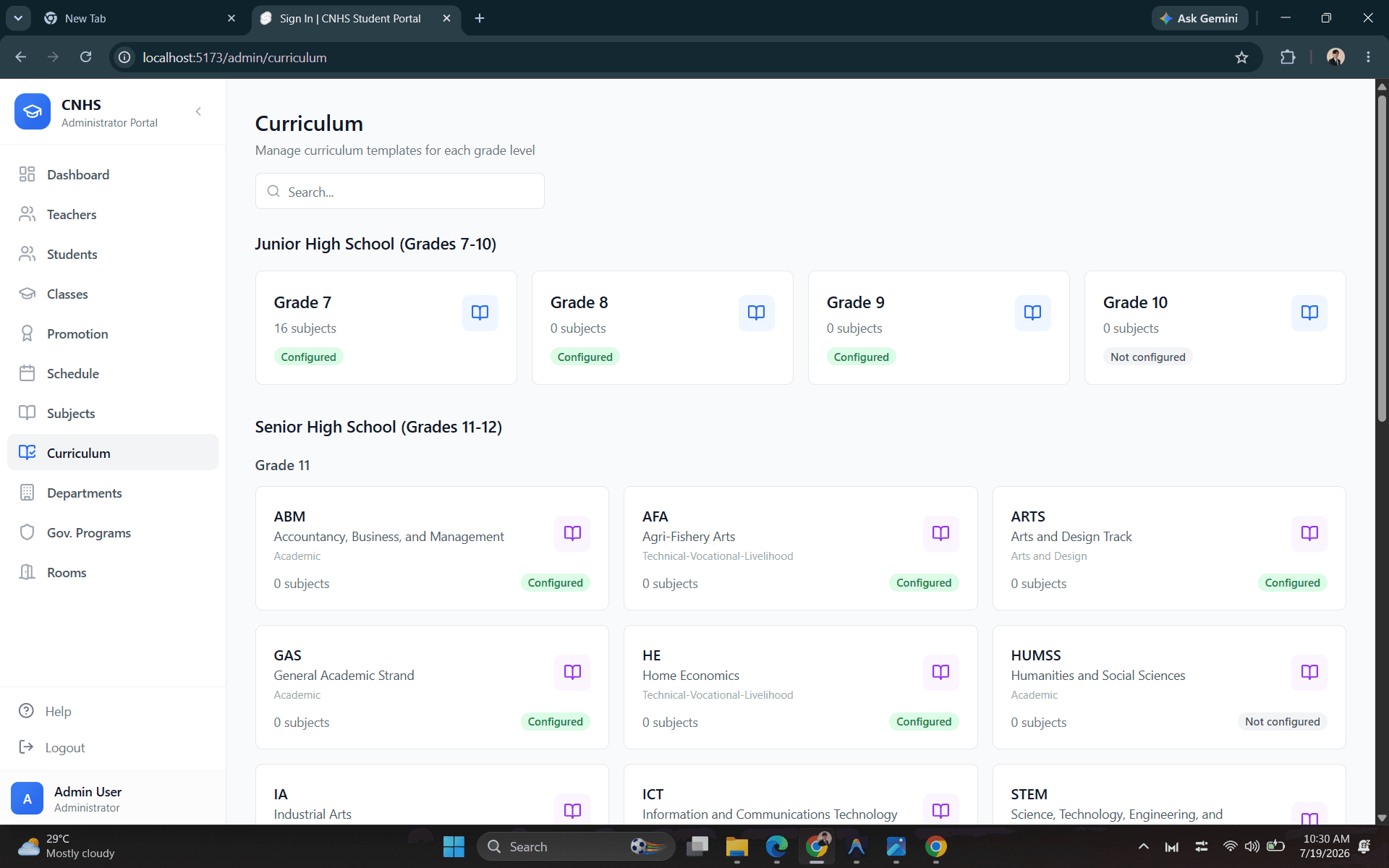Open Gov. Programs in sidebar
Image resolution: width=1389 pixels, height=868 pixels.
(113, 532)
